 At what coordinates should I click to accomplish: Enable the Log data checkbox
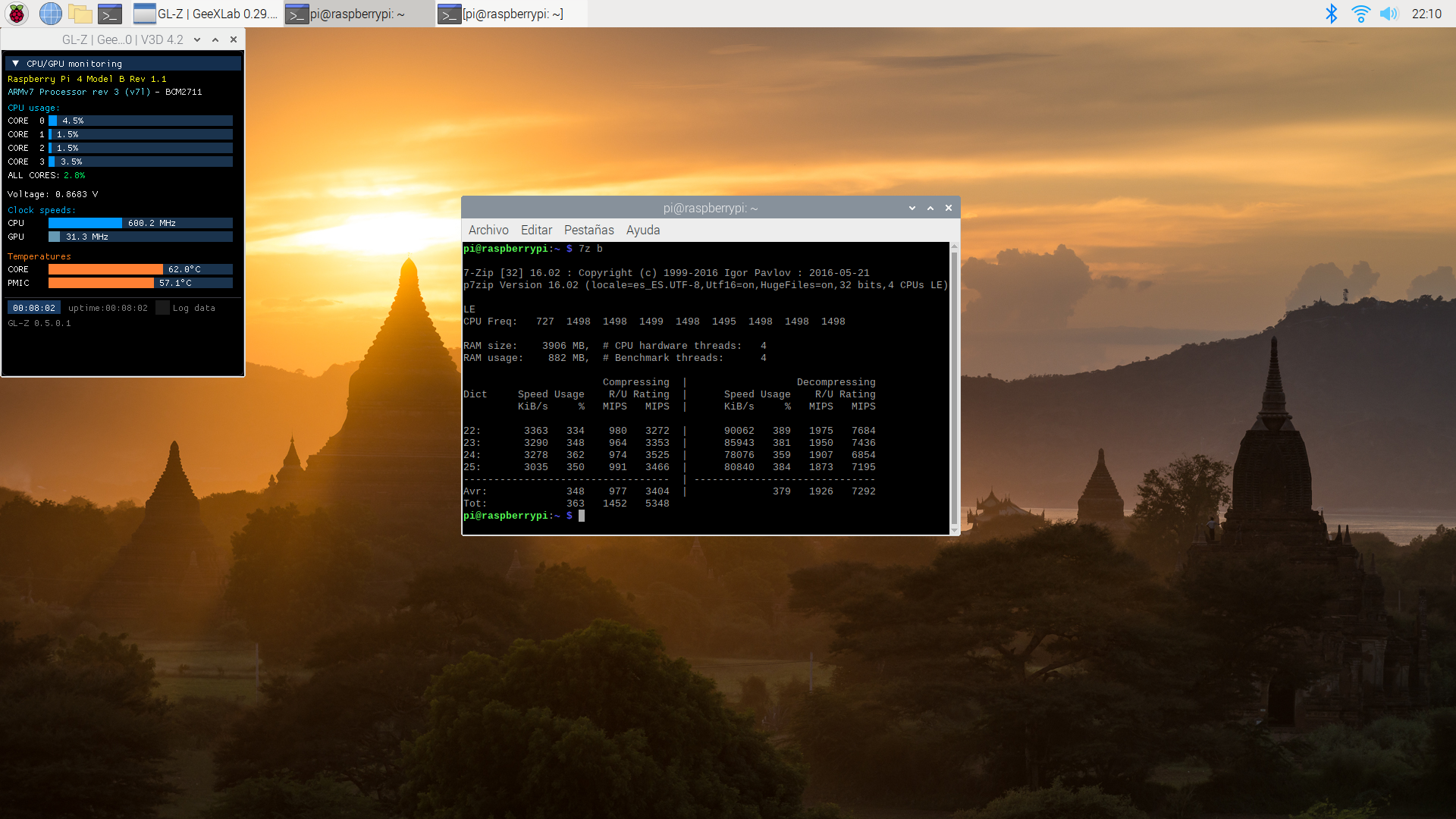pos(162,308)
